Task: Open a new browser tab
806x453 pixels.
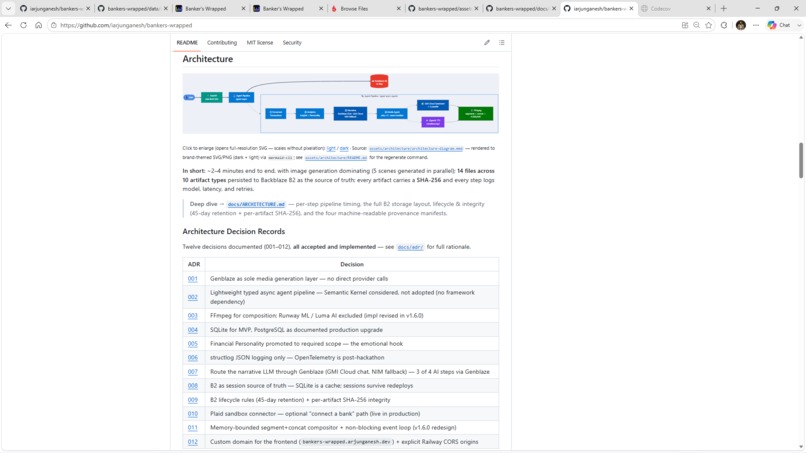Action: pyautogui.click(x=724, y=8)
